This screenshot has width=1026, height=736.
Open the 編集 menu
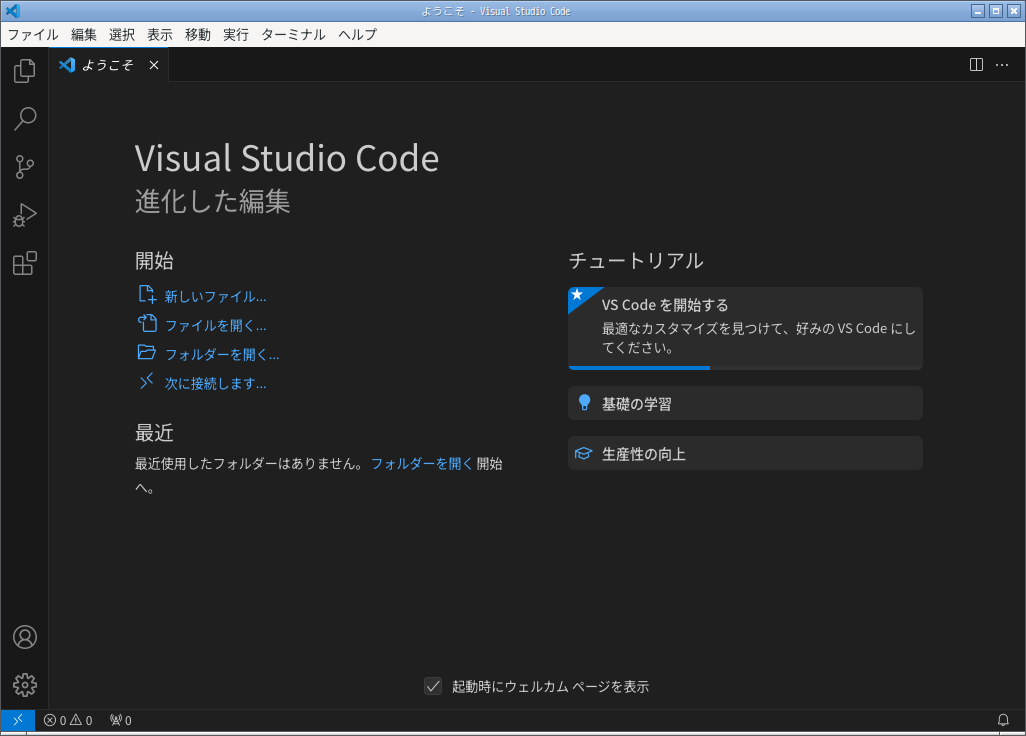point(84,35)
